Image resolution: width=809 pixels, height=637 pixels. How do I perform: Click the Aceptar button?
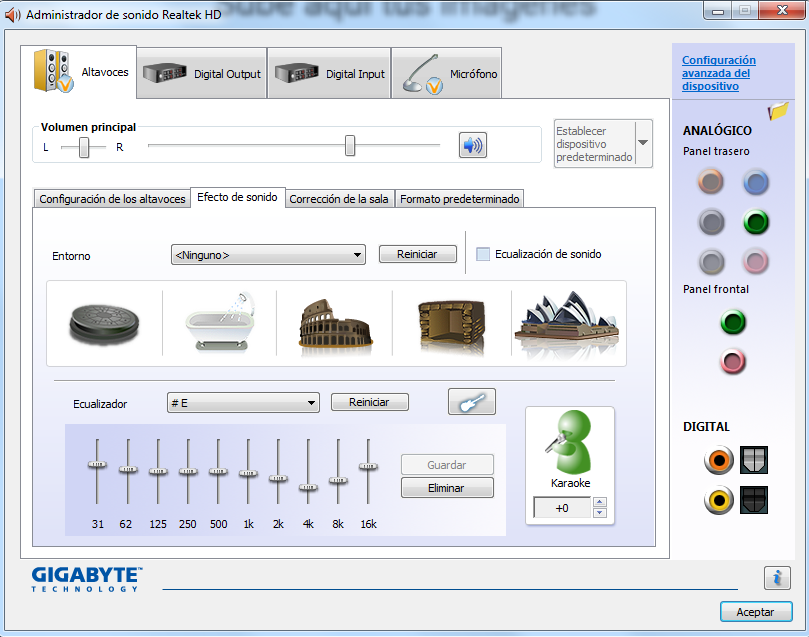[x=755, y=612]
